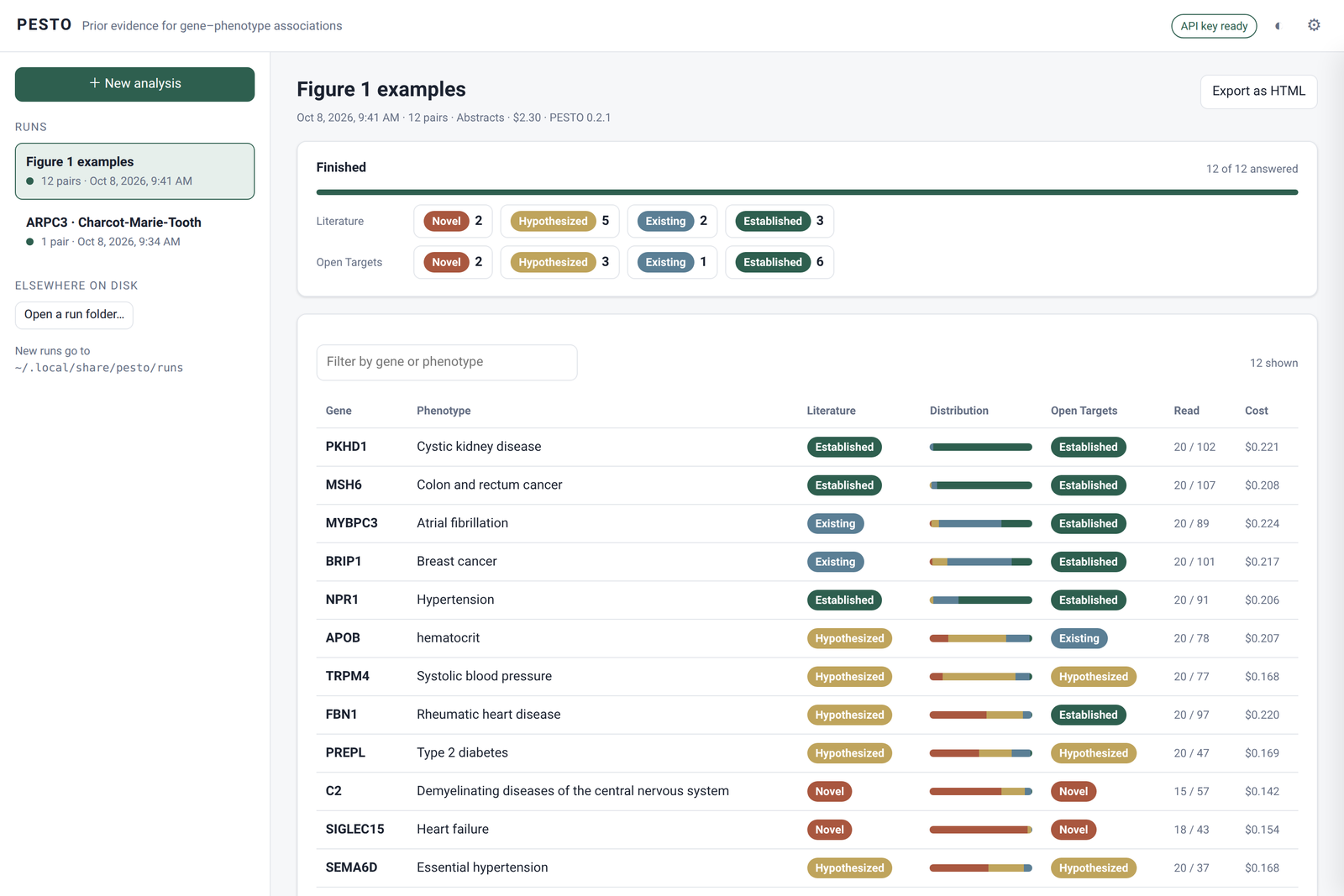1344x896 pixels.
Task: Select BRIP1 Breast cancer phenotype
Action: 457,562
